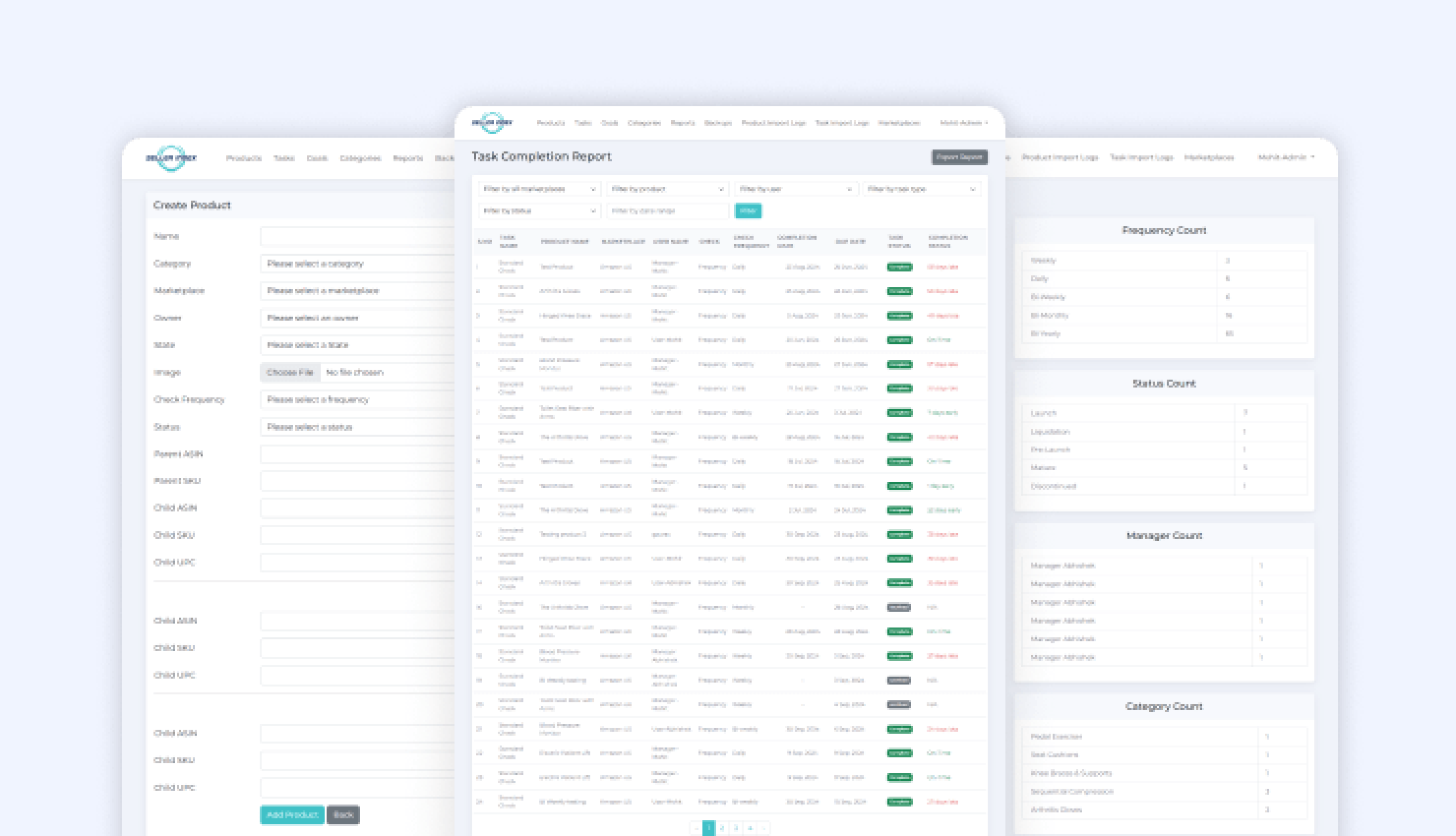This screenshot has height=836, width=1456.
Task: Click the teal Filter button
Action: [x=748, y=211]
